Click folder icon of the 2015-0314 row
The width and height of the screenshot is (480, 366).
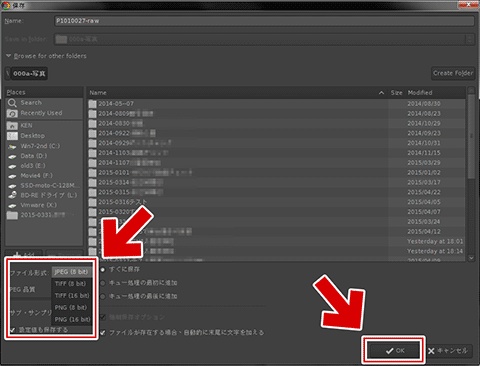[93, 182]
